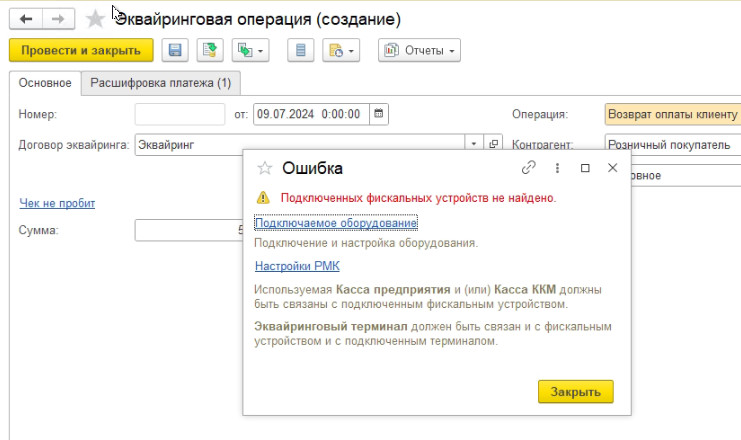Switch to the Расшифровка платежа (1) tab
Screen dimensions: 741x440
pyautogui.click(x=161, y=83)
